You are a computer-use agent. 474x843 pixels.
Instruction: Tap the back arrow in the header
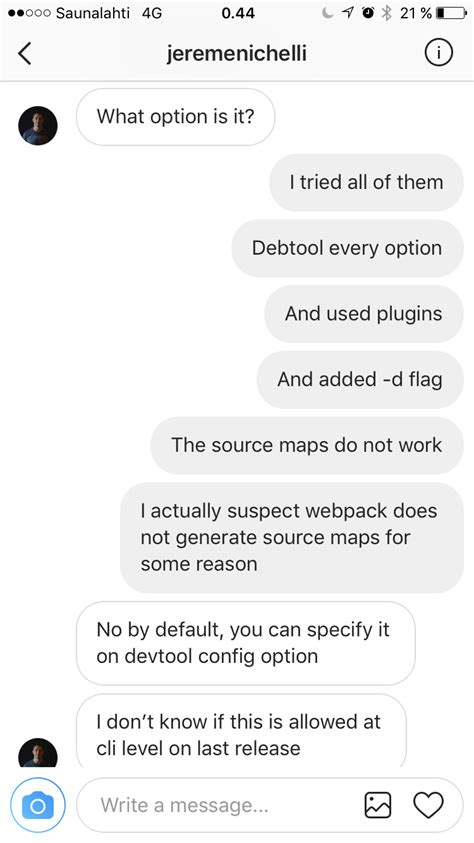pyautogui.click(x=25, y=53)
